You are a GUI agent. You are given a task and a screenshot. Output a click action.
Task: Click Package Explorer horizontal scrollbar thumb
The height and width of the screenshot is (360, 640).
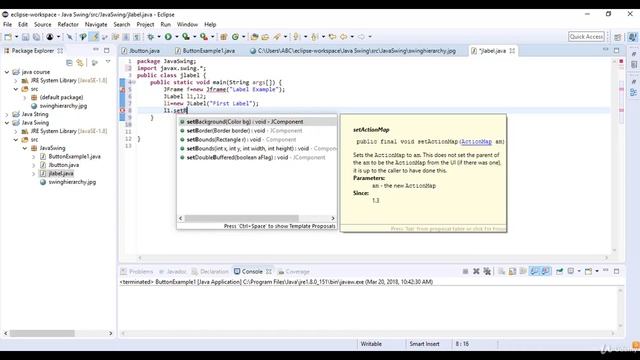point(42,333)
